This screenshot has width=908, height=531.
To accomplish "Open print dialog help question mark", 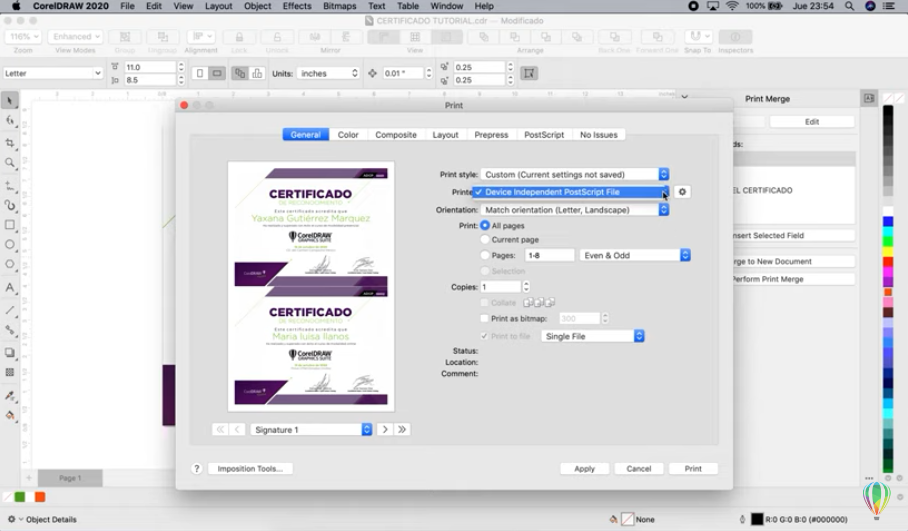I will 196,468.
